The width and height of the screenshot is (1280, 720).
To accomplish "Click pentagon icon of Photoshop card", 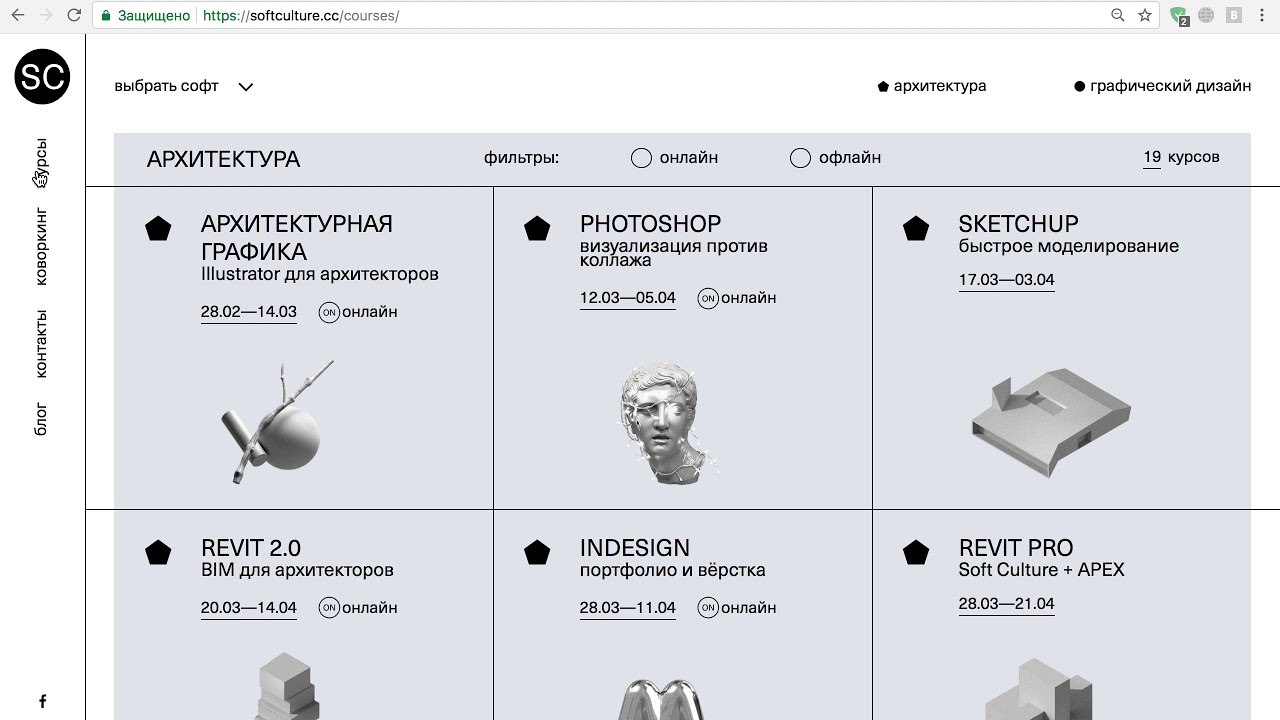I will pyautogui.click(x=537, y=229).
